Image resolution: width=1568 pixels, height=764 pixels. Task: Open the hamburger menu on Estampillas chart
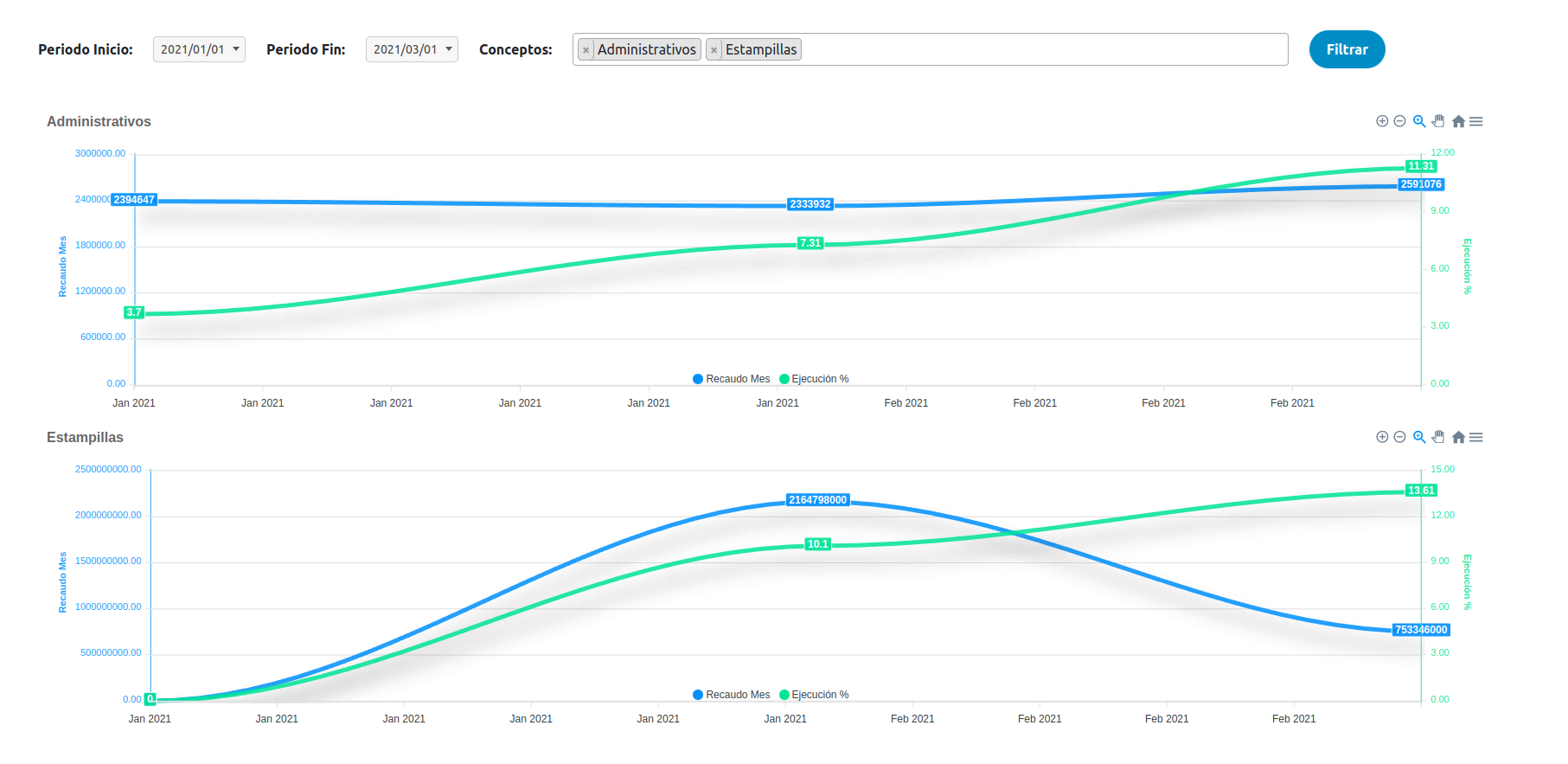(x=1476, y=437)
